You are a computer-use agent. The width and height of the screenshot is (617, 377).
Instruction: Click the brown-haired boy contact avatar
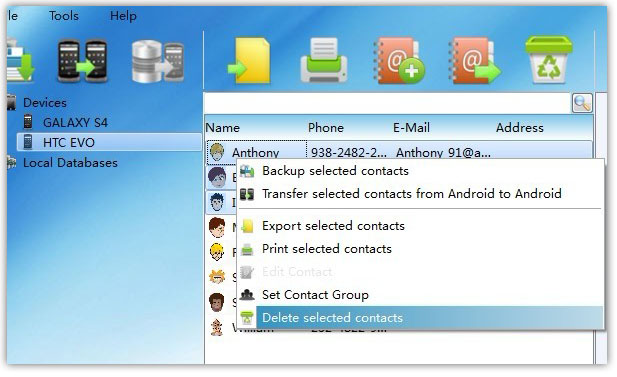pyautogui.click(x=217, y=227)
